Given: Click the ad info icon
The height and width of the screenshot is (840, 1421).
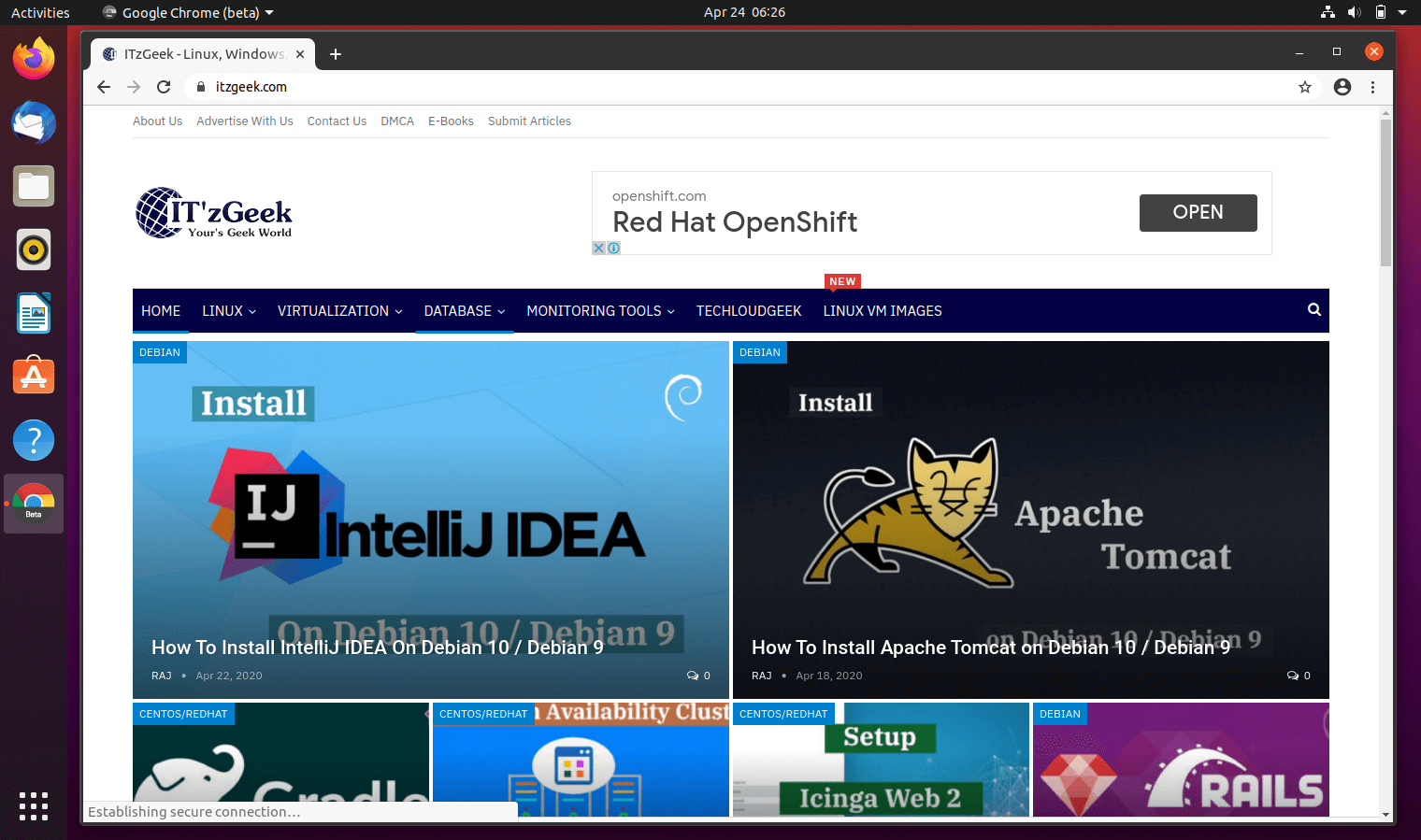Looking at the screenshot, I should 614,248.
